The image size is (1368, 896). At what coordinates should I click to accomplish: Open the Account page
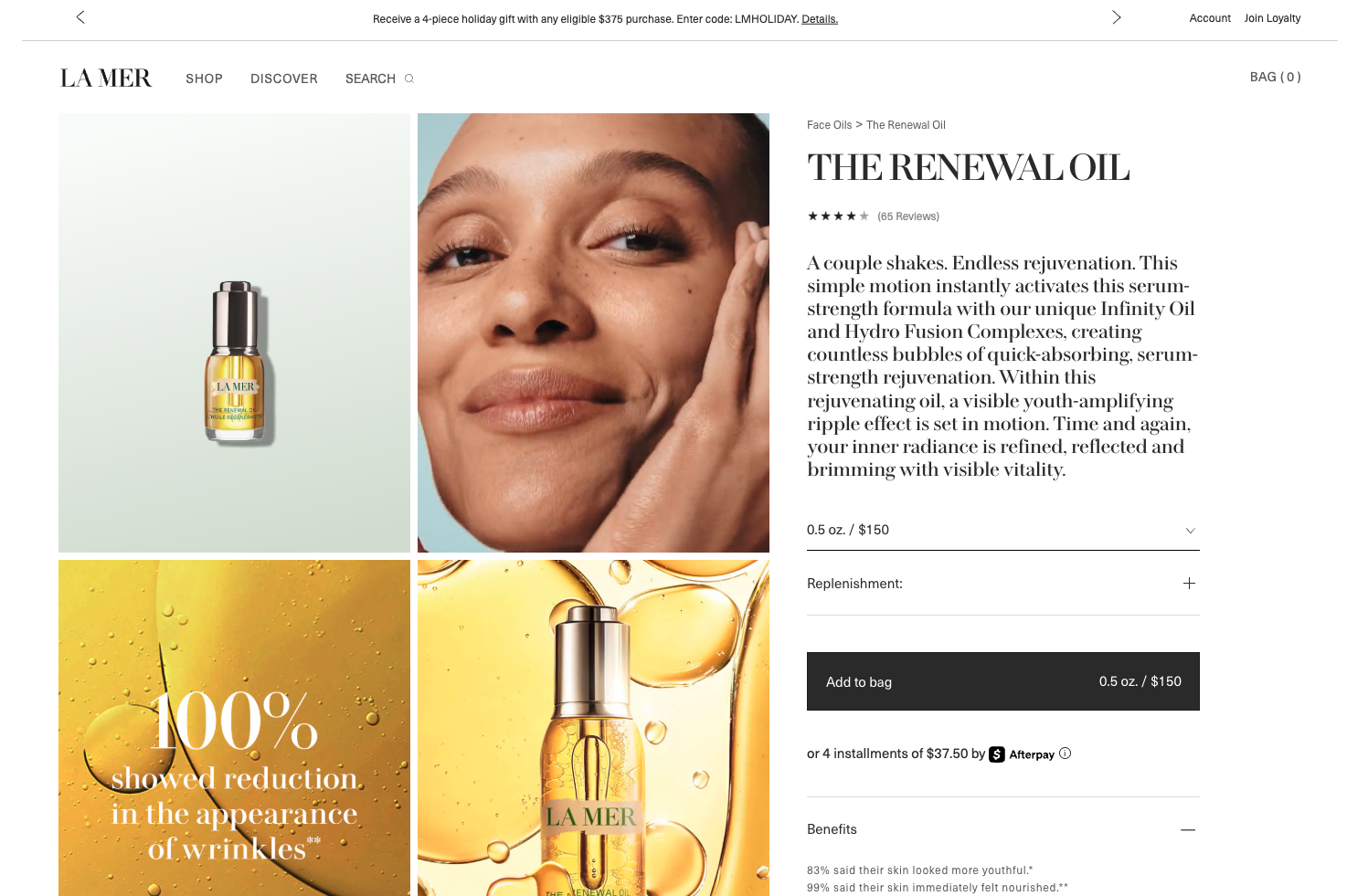(x=1210, y=18)
